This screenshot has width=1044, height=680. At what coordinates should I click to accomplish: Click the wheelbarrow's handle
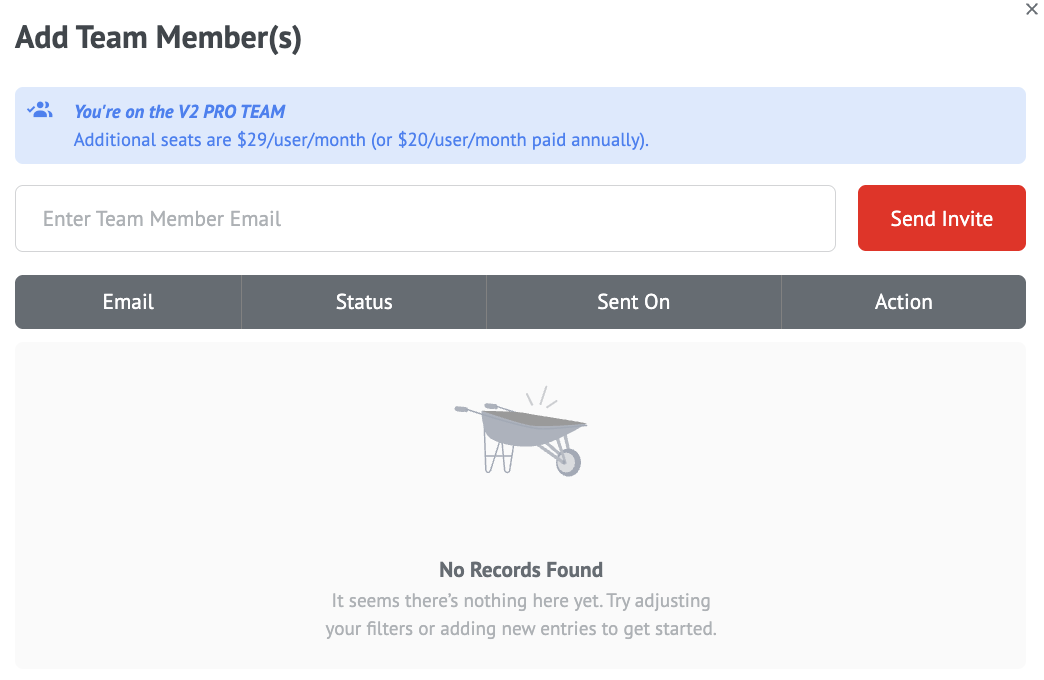point(470,409)
